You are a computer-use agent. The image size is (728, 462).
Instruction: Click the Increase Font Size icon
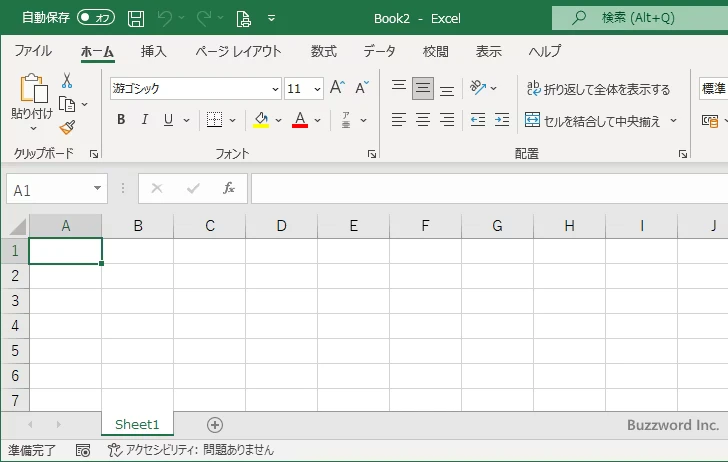point(337,87)
